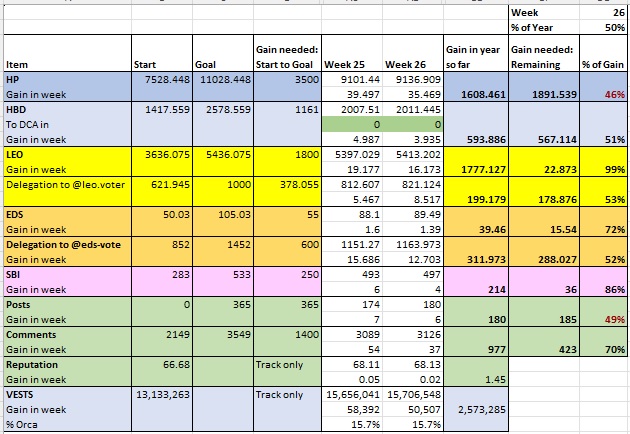Image resolution: width=630 pixels, height=434 pixels.
Task: Select the 'Reputation' row label cell
Action: click(x=68, y=364)
